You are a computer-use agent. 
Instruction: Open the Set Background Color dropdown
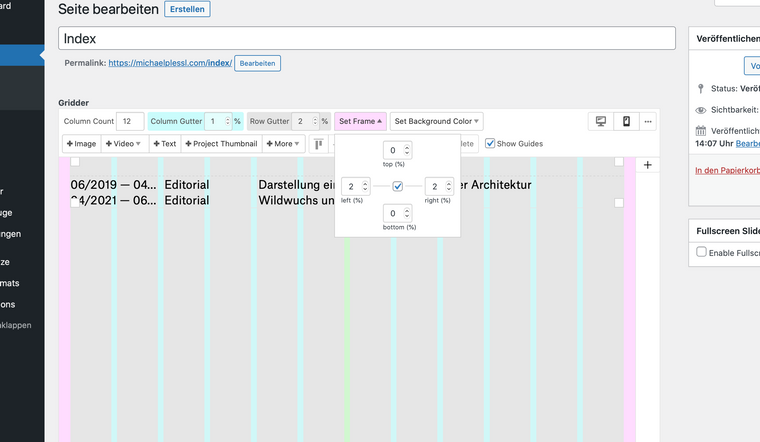(x=437, y=121)
